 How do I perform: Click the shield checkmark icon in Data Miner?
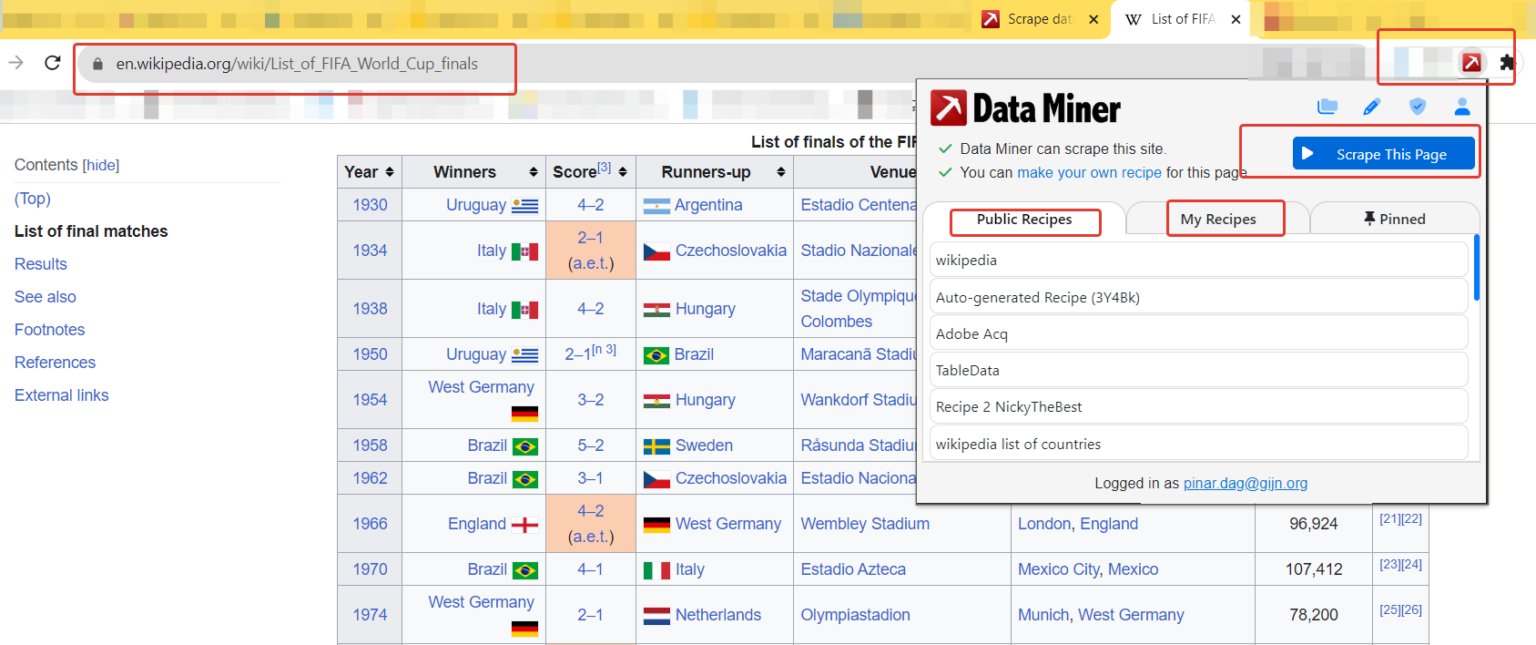[x=1417, y=107]
